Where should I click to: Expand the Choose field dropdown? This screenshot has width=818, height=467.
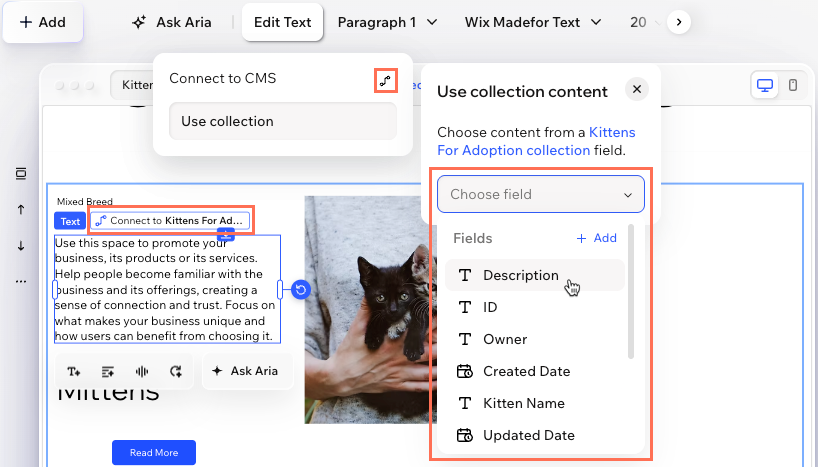[x=541, y=194]
